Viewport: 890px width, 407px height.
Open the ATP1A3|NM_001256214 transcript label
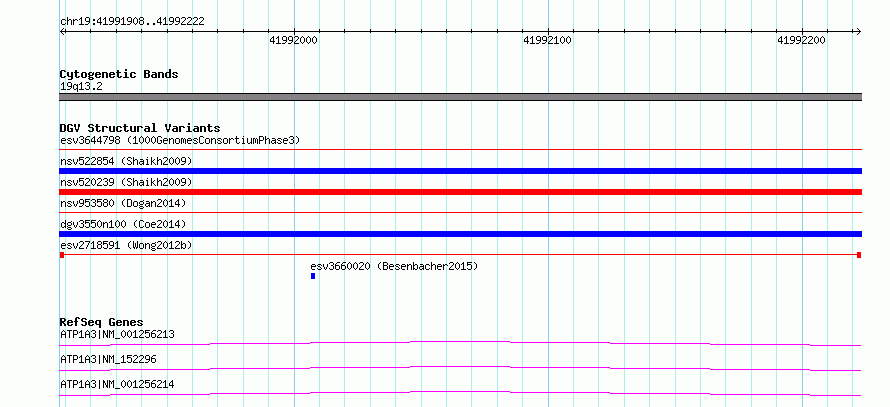click(x=117, y=384)
